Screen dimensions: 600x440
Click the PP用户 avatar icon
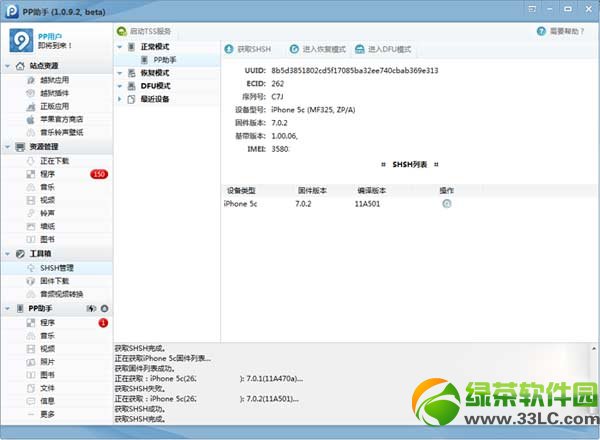tap(21, 41)
